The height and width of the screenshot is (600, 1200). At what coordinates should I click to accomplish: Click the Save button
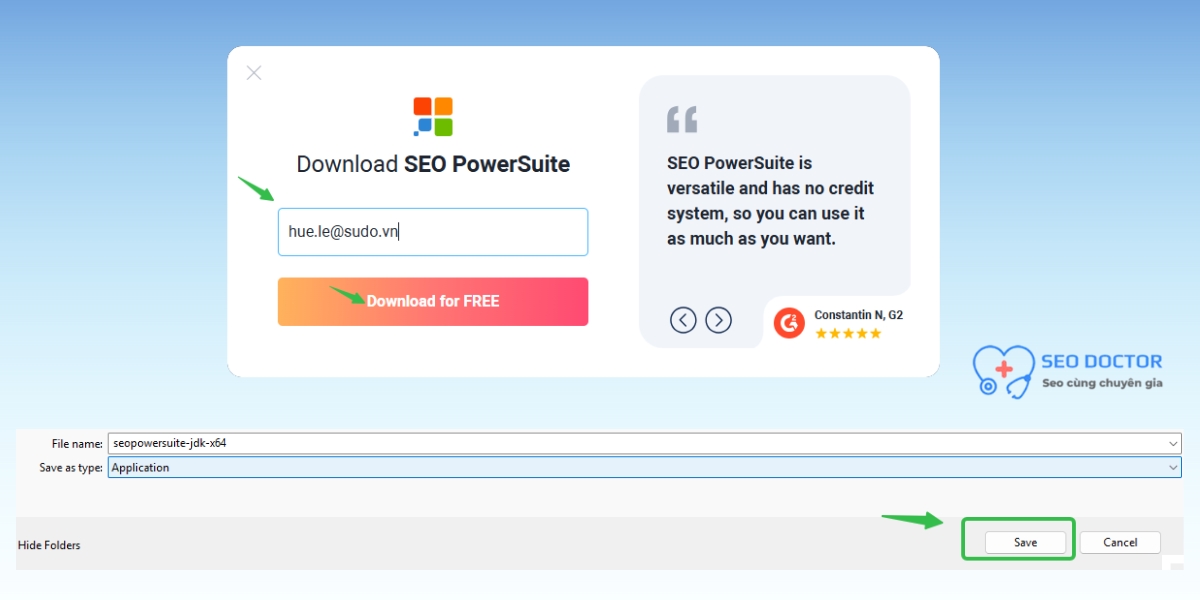(1025, 542)
